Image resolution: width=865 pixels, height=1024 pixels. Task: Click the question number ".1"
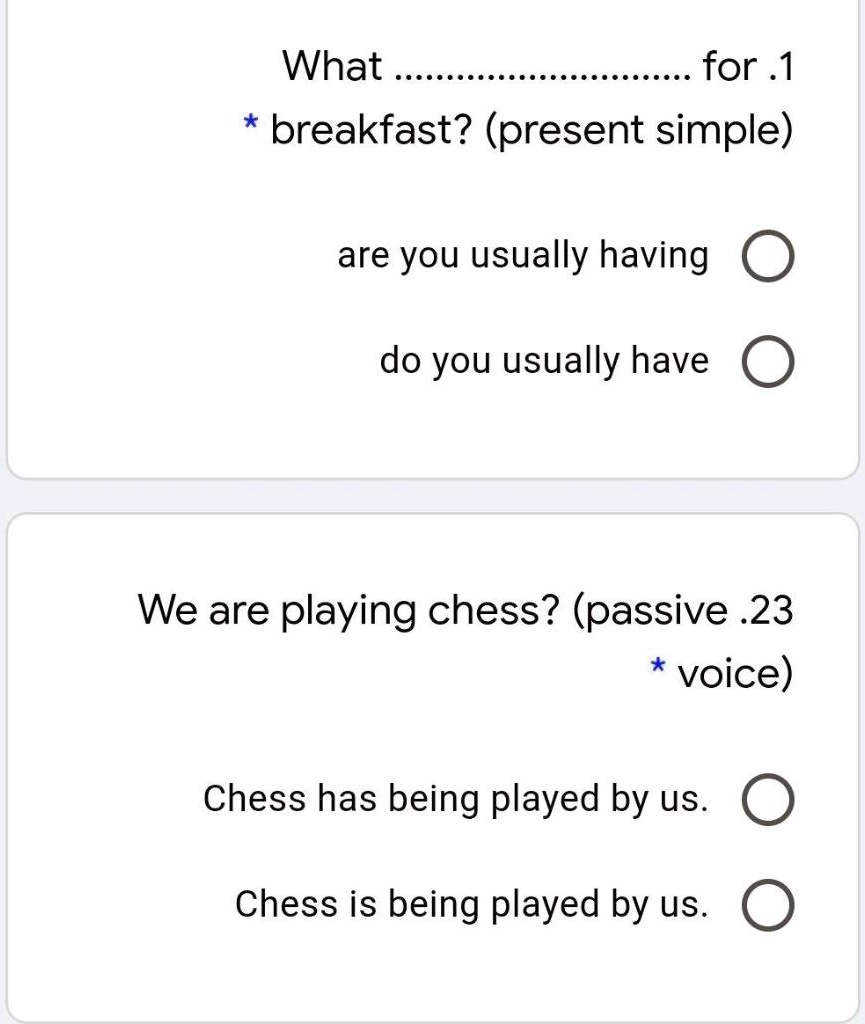(781, 67)
